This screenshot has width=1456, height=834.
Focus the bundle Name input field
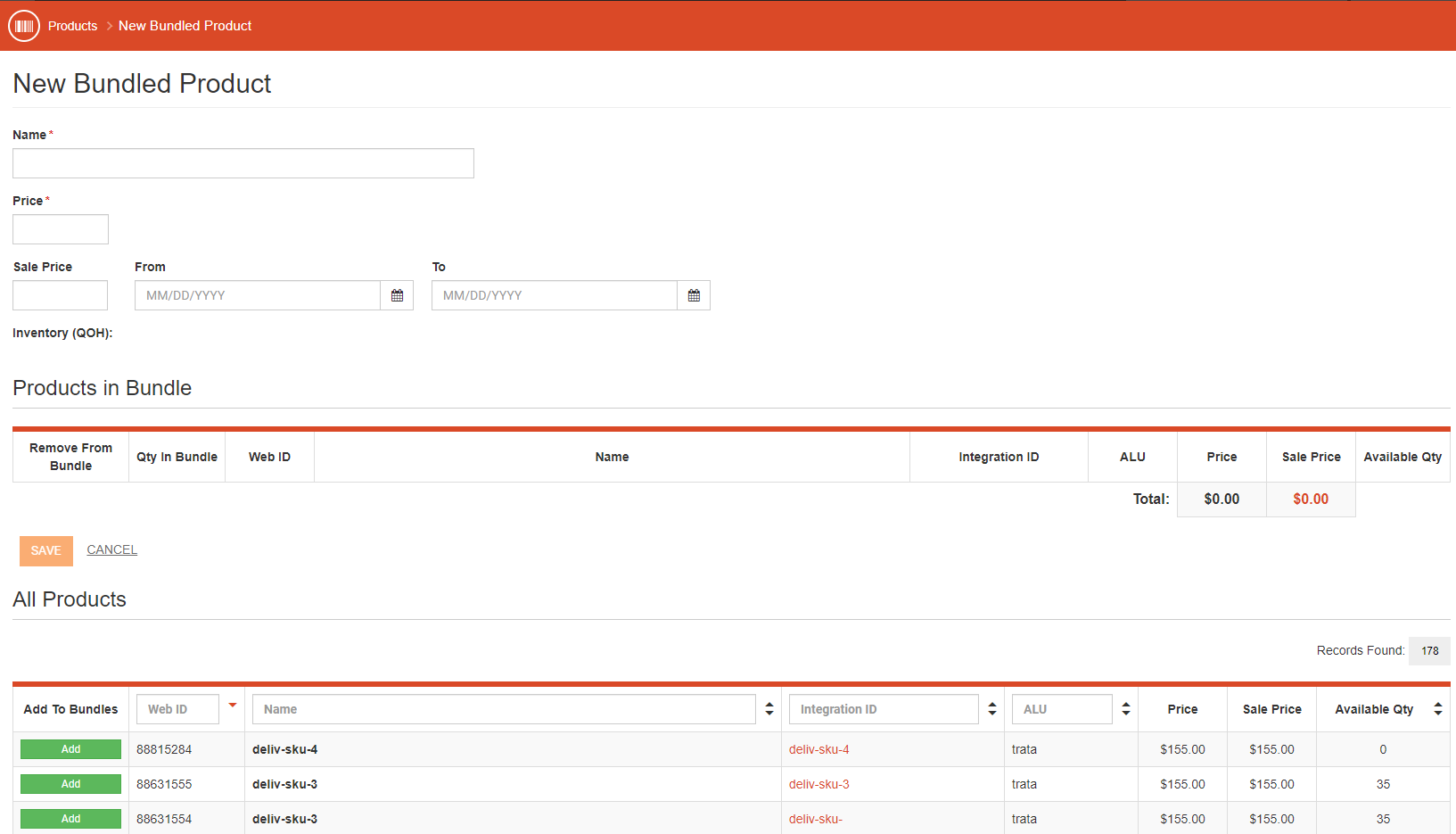[243, 163]
